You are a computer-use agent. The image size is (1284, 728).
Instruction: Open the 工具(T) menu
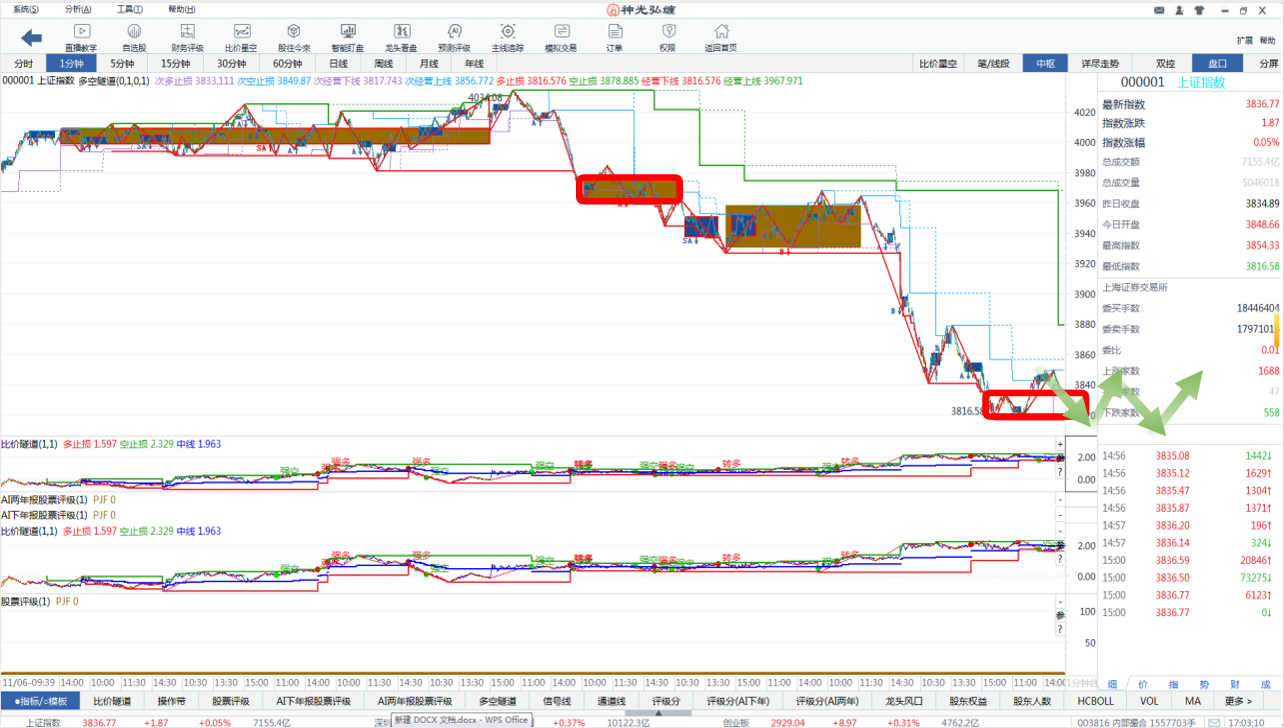pos(130,9)
